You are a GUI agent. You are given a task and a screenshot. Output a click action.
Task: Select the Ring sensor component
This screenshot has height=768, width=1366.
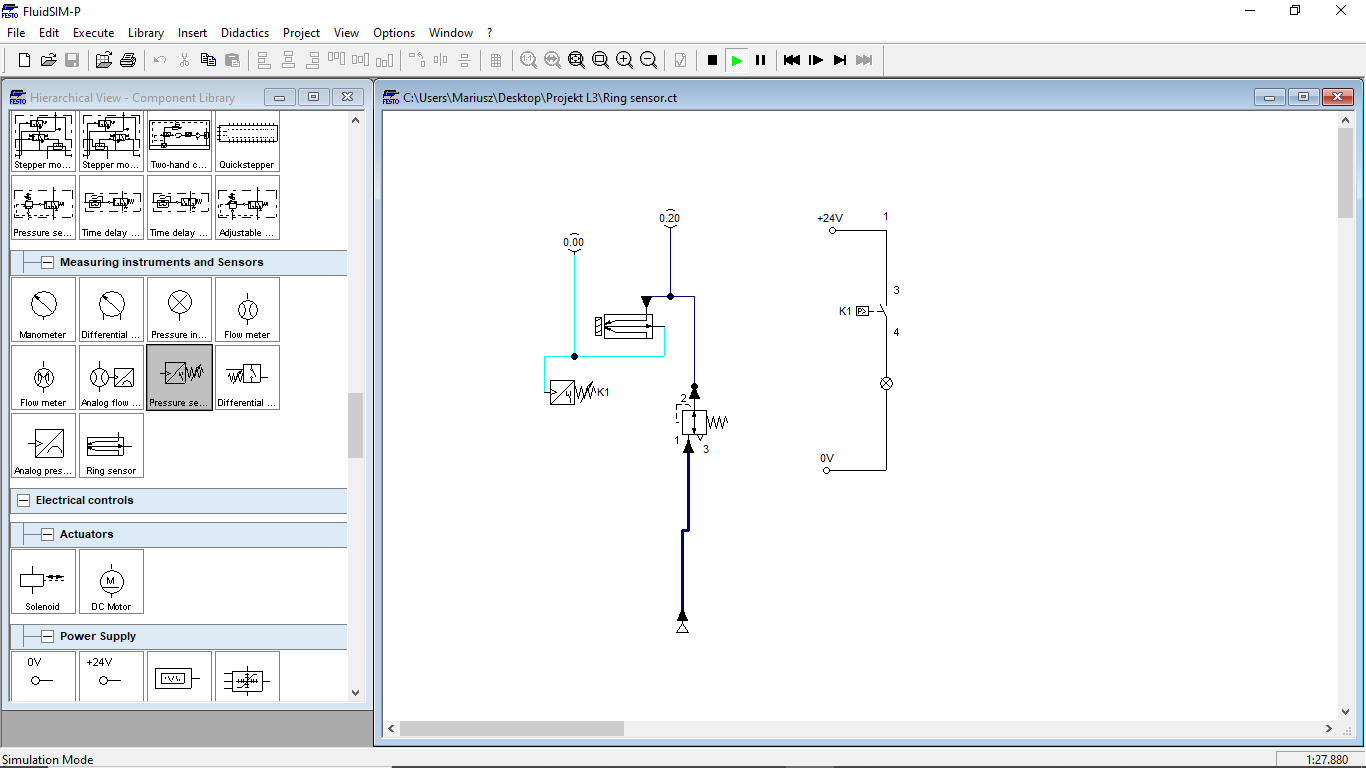111,446
